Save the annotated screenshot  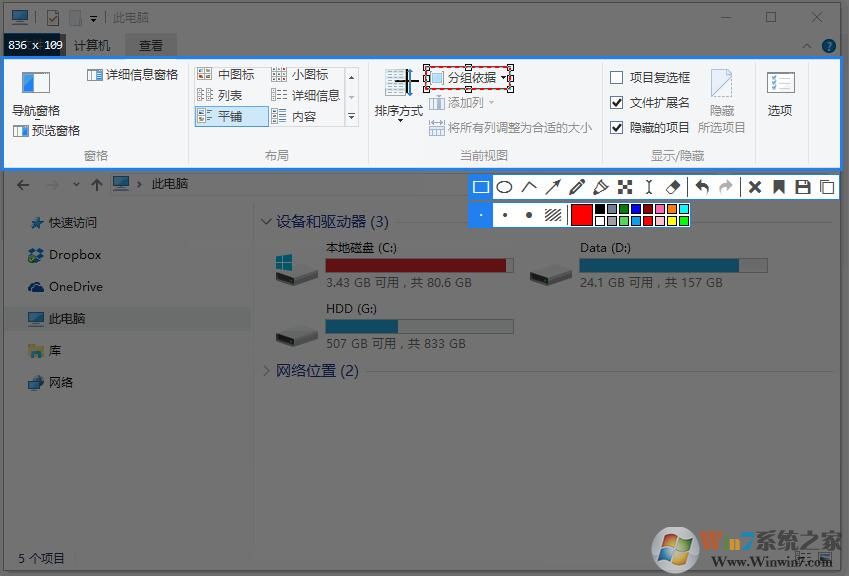[x=802, y=187]
